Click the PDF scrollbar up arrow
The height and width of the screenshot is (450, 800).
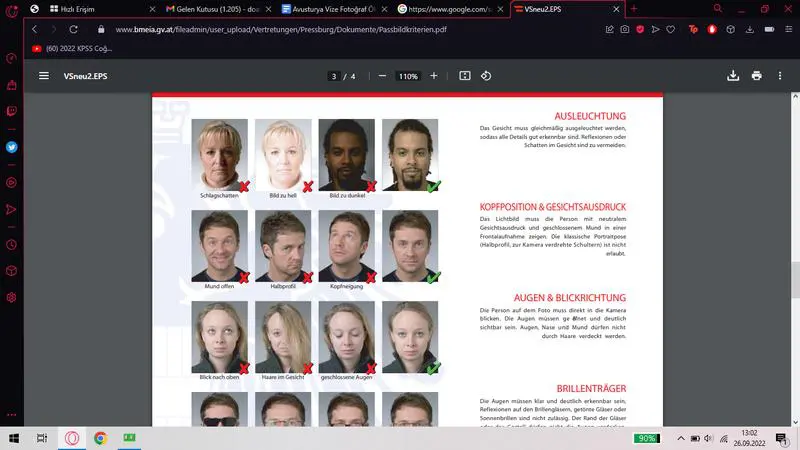pyautogui.click(x=795, y=96)
